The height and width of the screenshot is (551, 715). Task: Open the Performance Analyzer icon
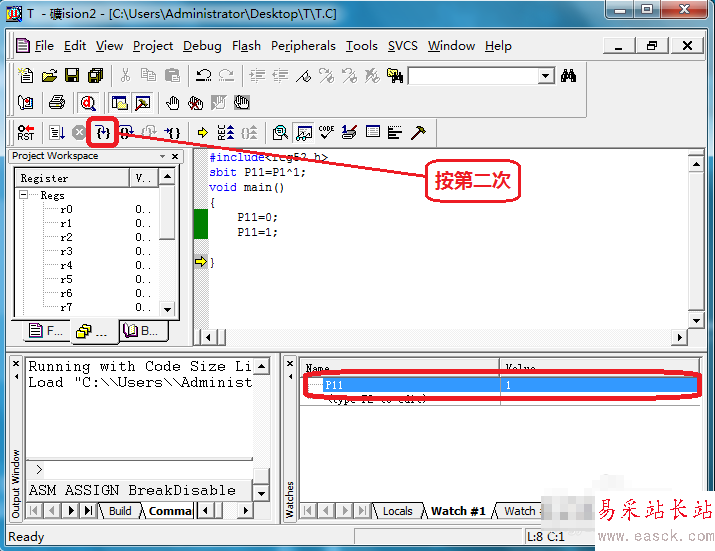click(x=395, y=133)
